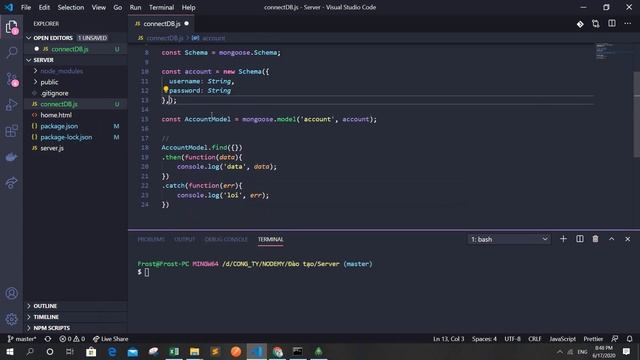Image resolution: width=640 pixels, height=360 pixels.
Task: Click the editor vertical scrollbar
Action: [636, 114]
